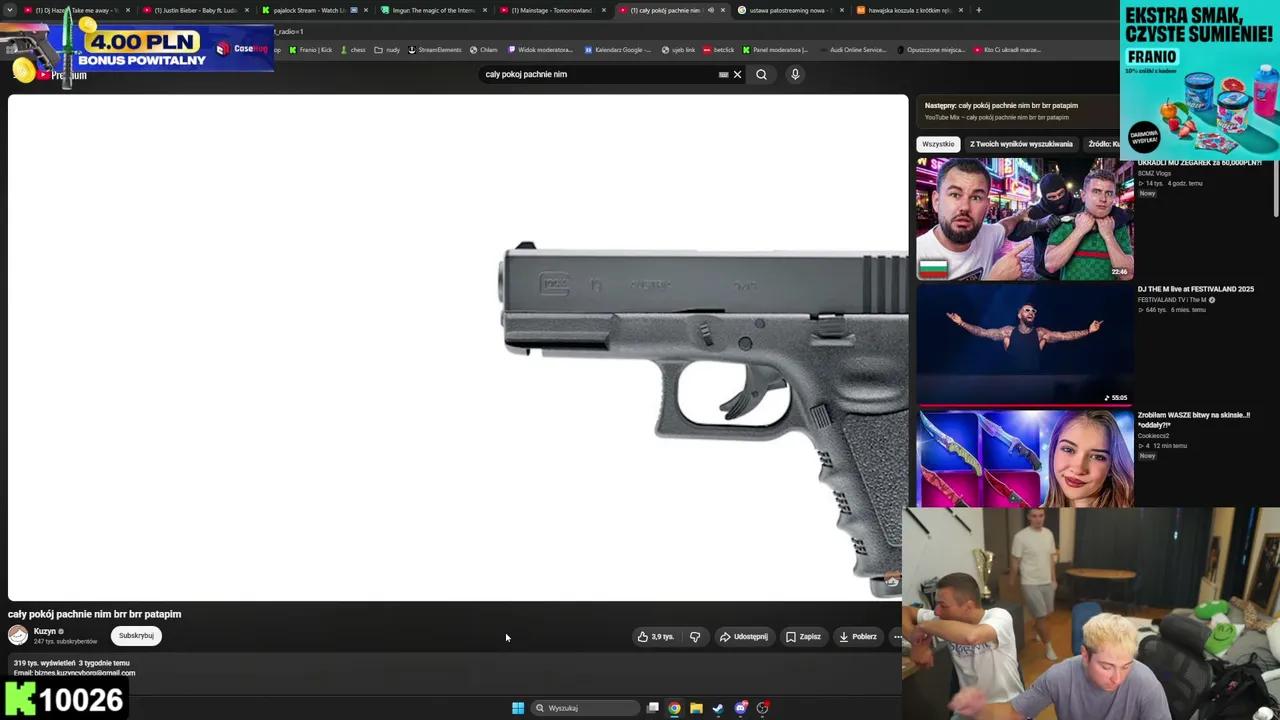Open the Chłam bookmark

[x=484, y=50]
